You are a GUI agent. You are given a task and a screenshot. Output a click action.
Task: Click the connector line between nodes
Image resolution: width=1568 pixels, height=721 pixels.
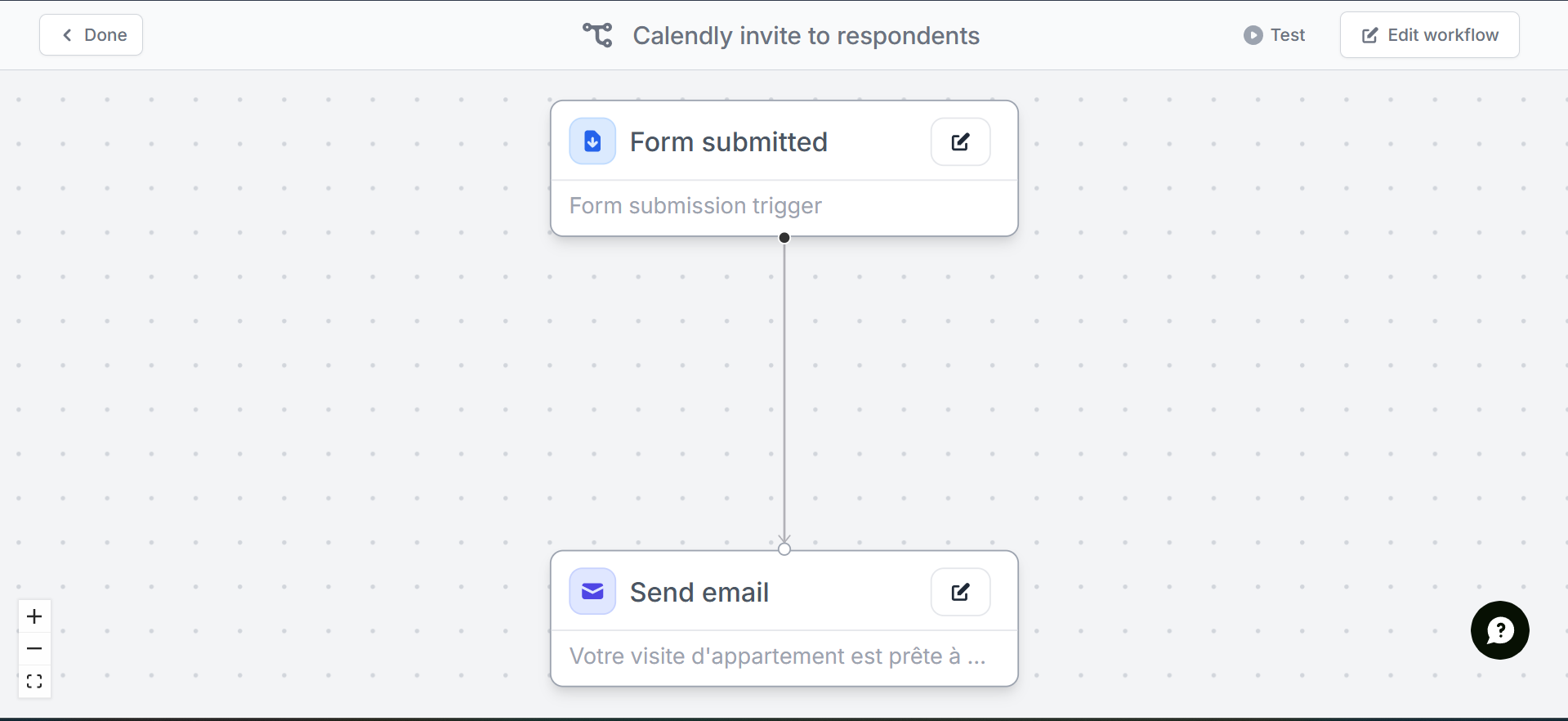(784, 392)
